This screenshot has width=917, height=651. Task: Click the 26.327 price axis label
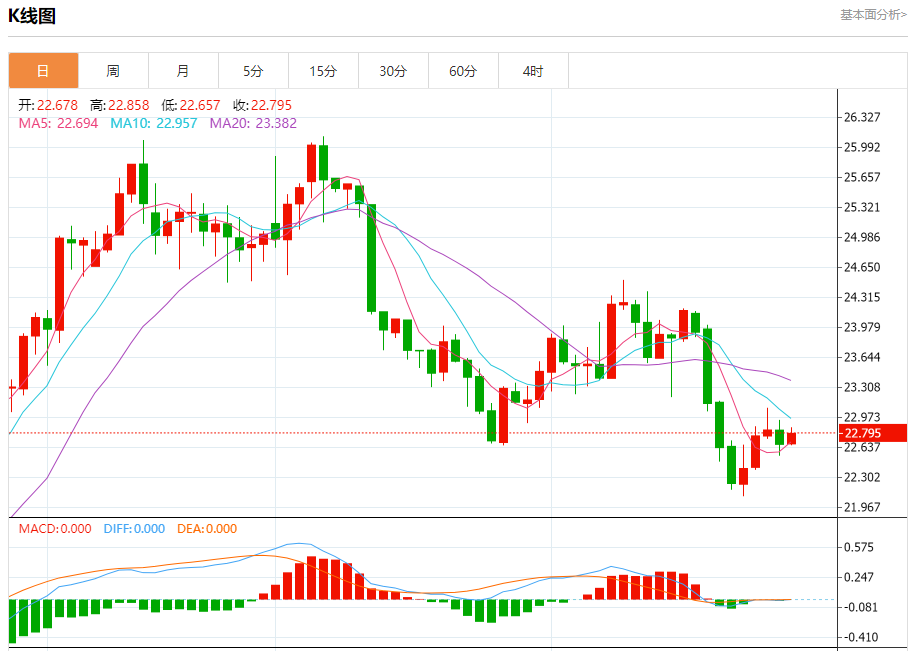(x=862, y=117)
